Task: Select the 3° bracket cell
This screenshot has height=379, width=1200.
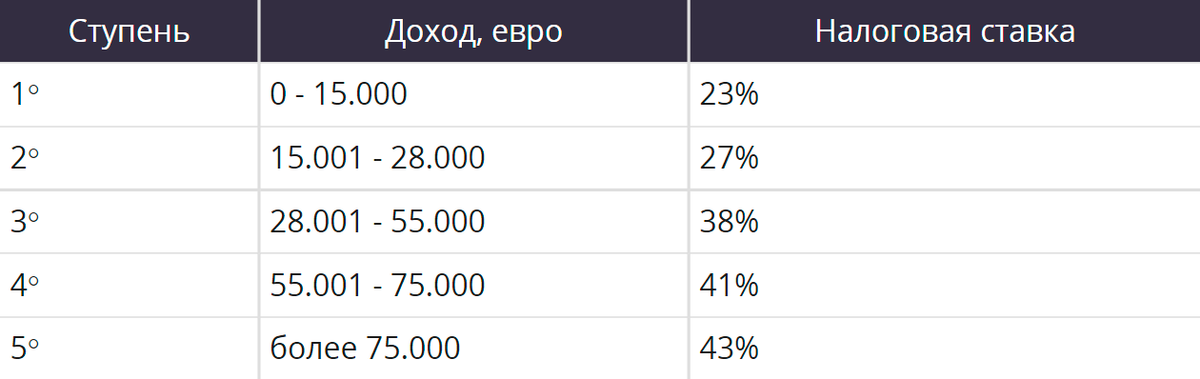Action: pos(129,221)
